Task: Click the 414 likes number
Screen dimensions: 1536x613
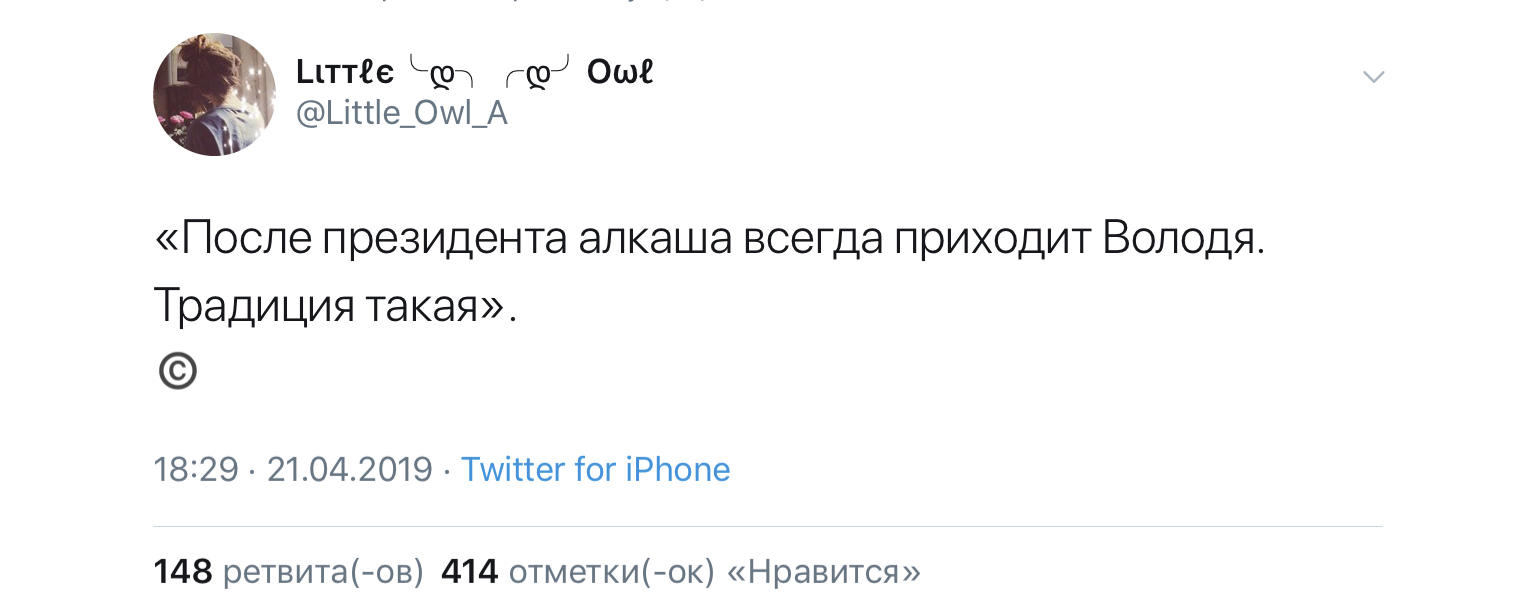Action: pyautogui.click(x=469, y=572)
